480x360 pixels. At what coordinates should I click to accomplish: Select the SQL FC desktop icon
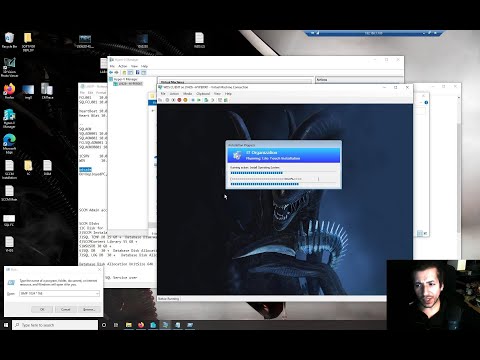click(x=9, y=220)
